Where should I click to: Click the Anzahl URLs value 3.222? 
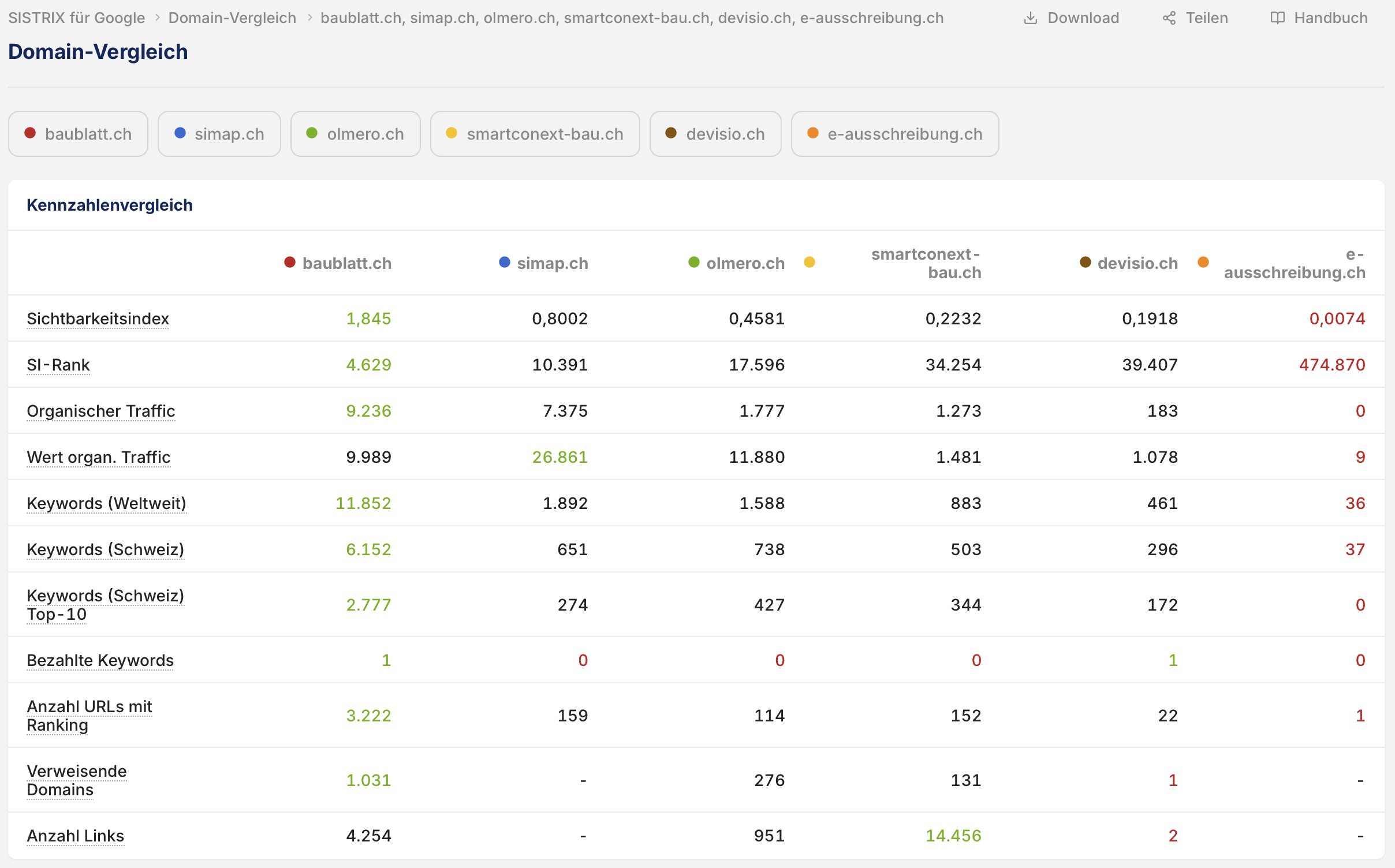368,716
